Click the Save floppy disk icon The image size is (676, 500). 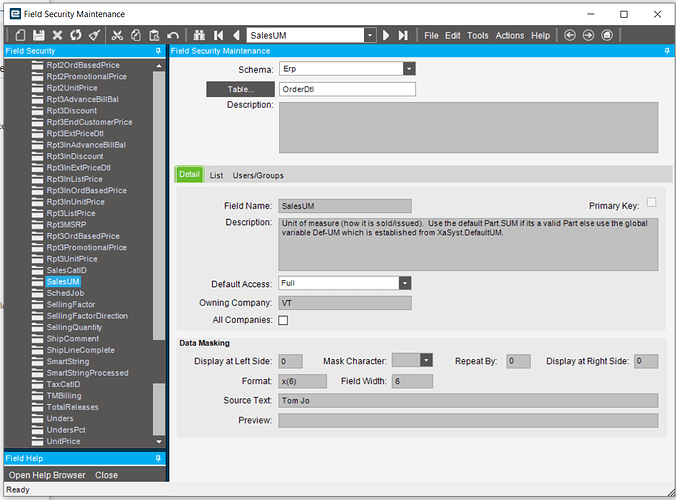[39, 35]
